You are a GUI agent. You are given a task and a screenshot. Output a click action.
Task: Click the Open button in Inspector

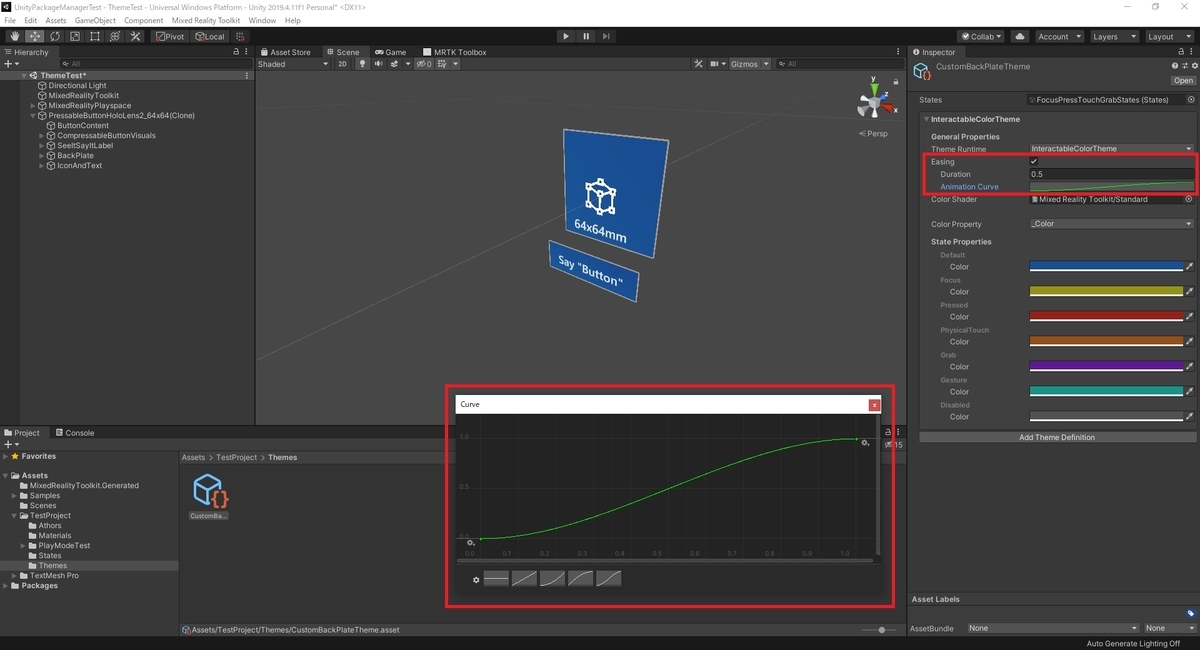click(1183, 81)
